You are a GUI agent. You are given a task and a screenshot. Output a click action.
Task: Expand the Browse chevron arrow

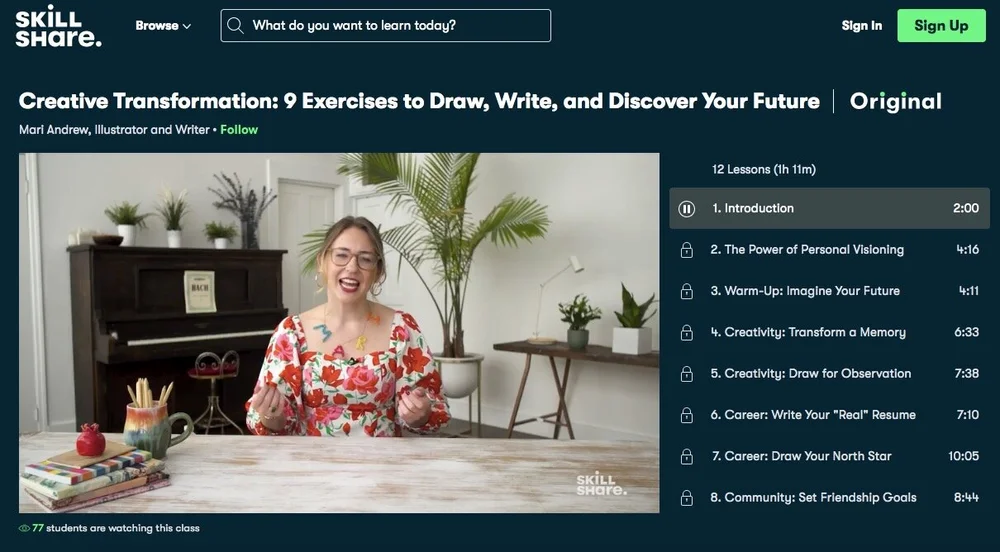[187, 27]
